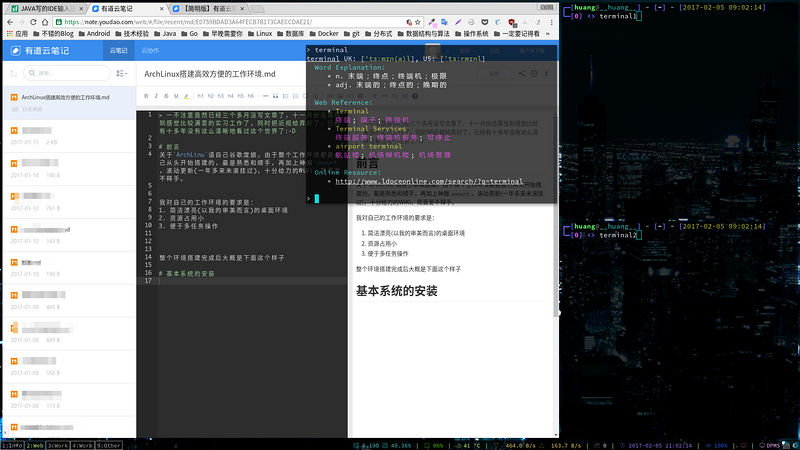Open the Android bookmark folder
The height and width of the screenshot is (450, 800).
coord(94,34)
